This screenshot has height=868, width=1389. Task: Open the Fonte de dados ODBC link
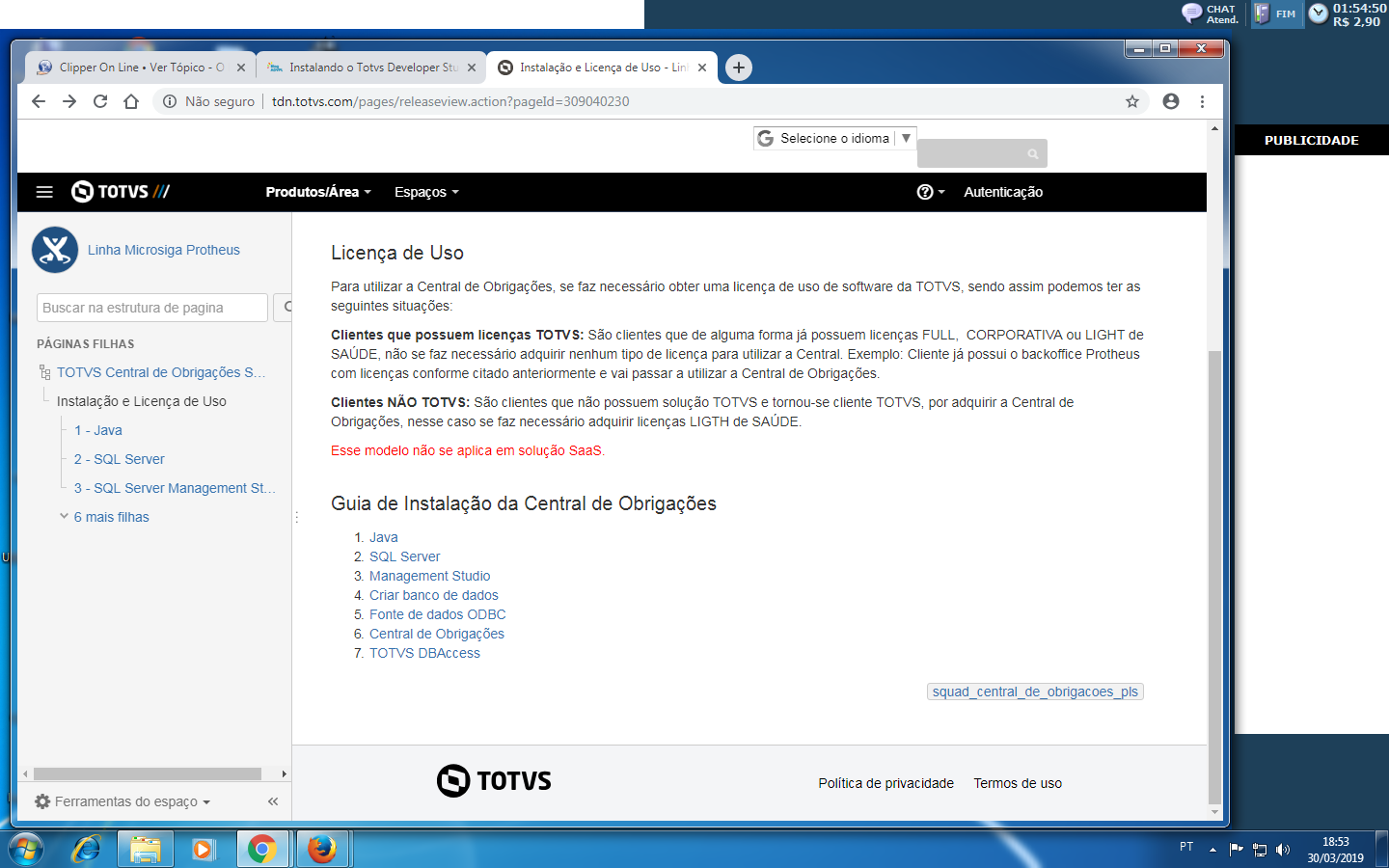(438, 614)
